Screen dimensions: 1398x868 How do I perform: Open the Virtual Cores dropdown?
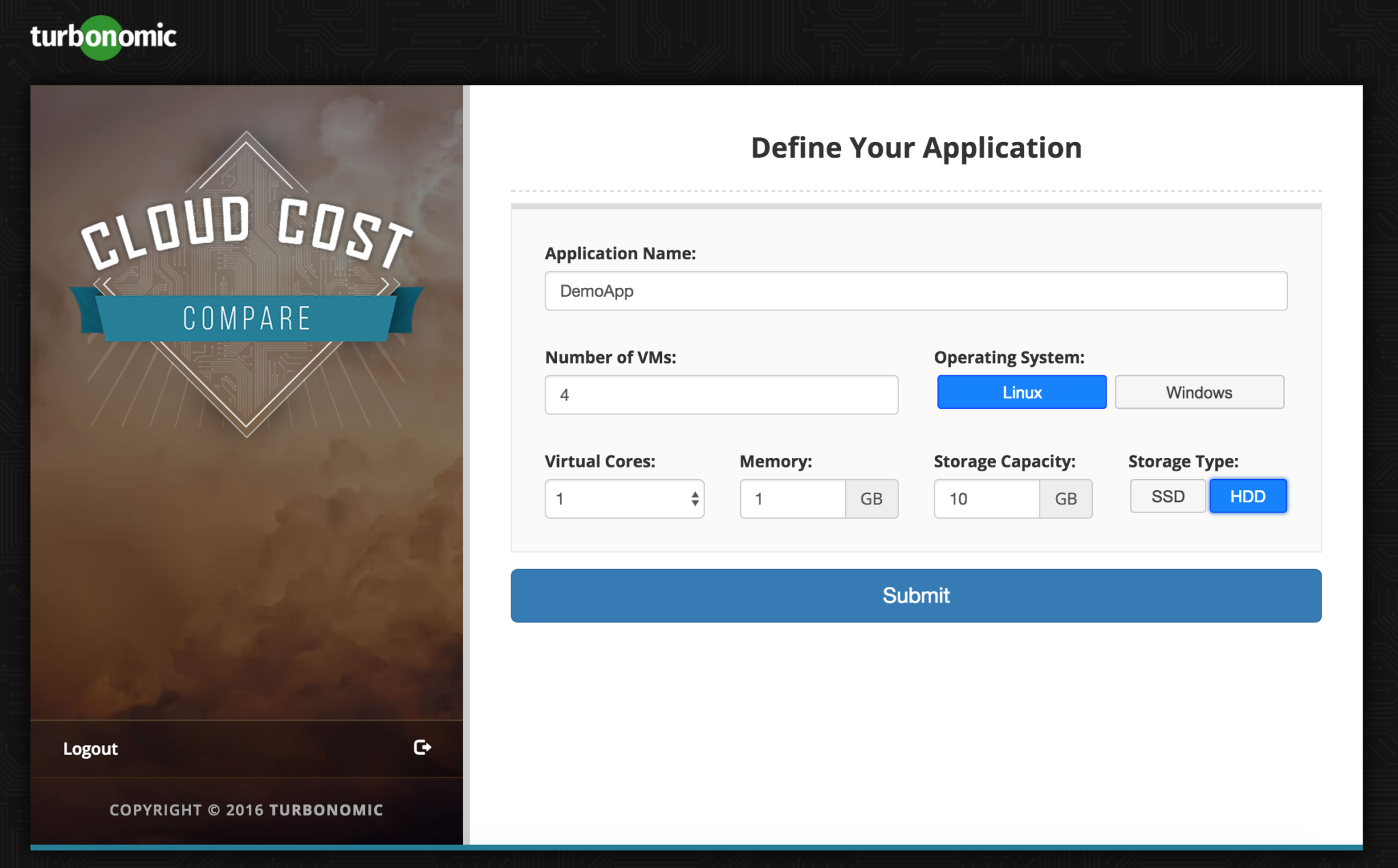coord(618,499)
